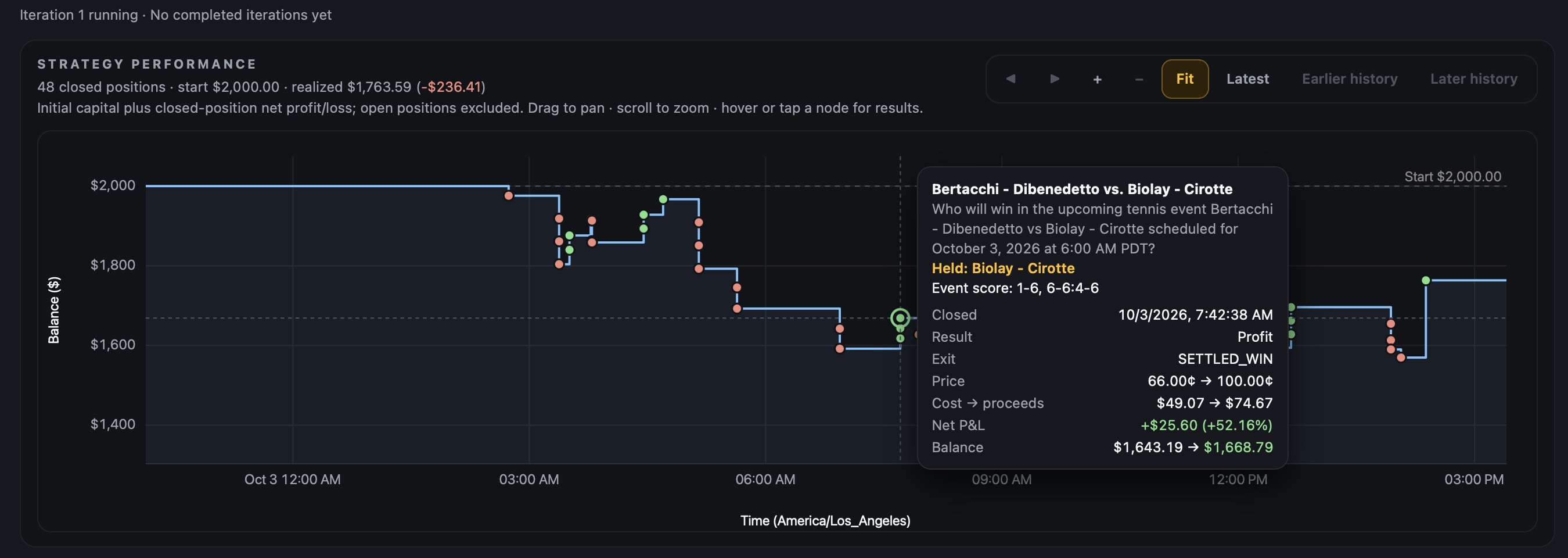Click the 'SETTLED_WIN' exit value
The image size is (1568, 558).
pyautogui.click(x=1225, y=359)
